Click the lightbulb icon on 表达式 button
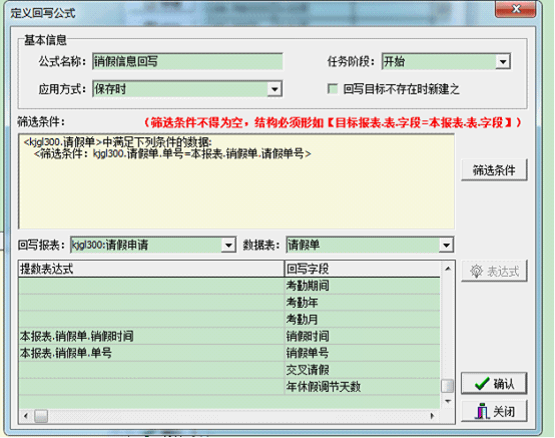555x438 pixels. point(476,271)
